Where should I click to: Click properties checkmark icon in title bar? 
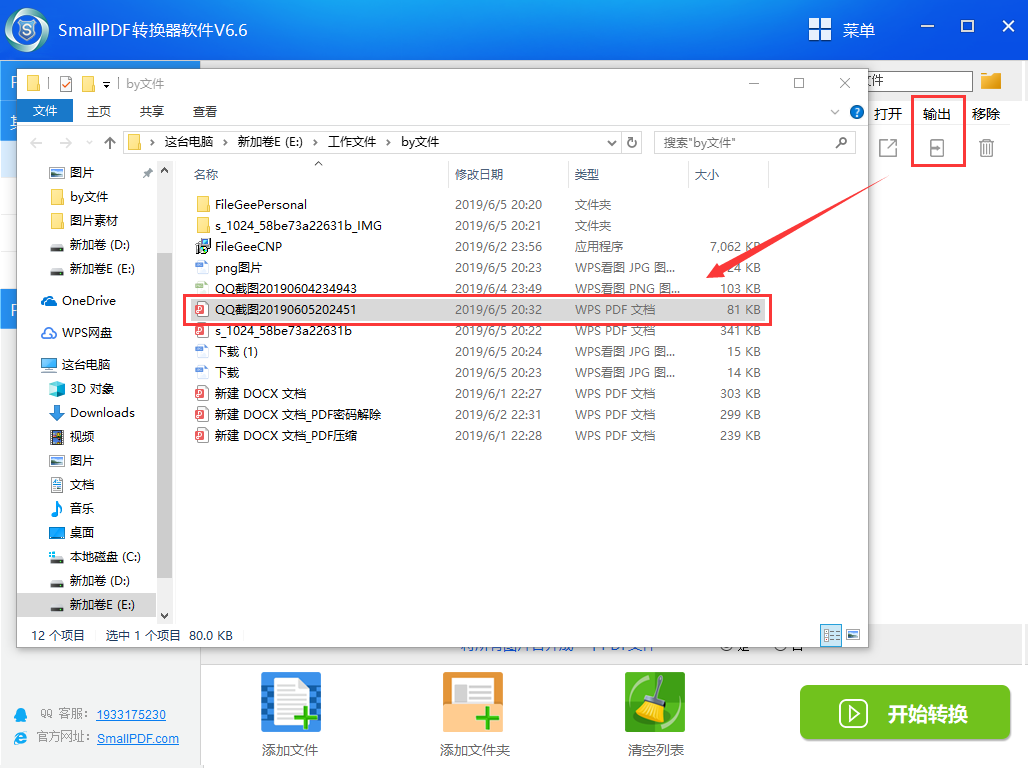pos(66,84)
